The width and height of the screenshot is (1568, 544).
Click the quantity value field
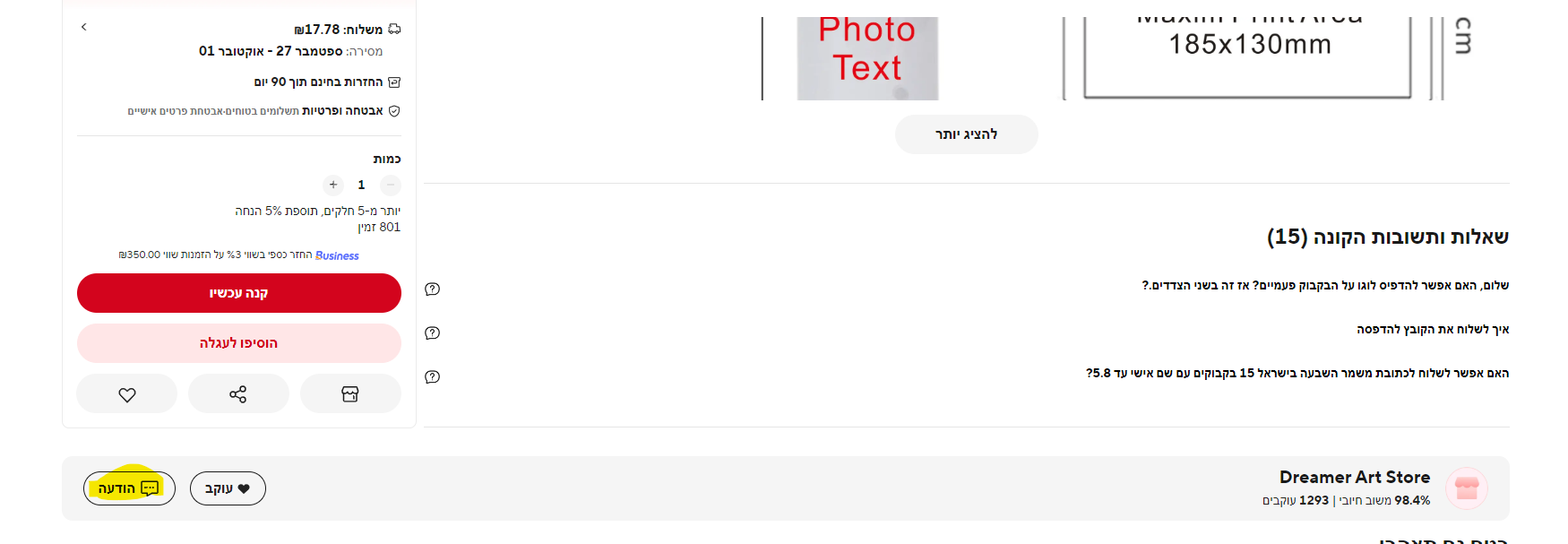click(362, 185)
